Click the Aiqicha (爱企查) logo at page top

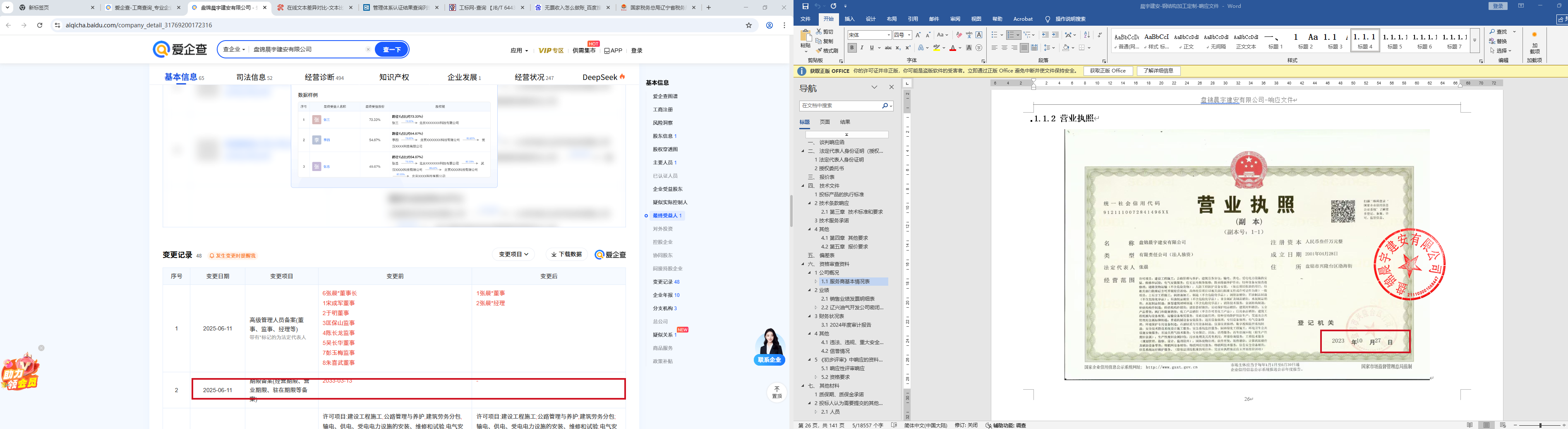tap(180, 49)
